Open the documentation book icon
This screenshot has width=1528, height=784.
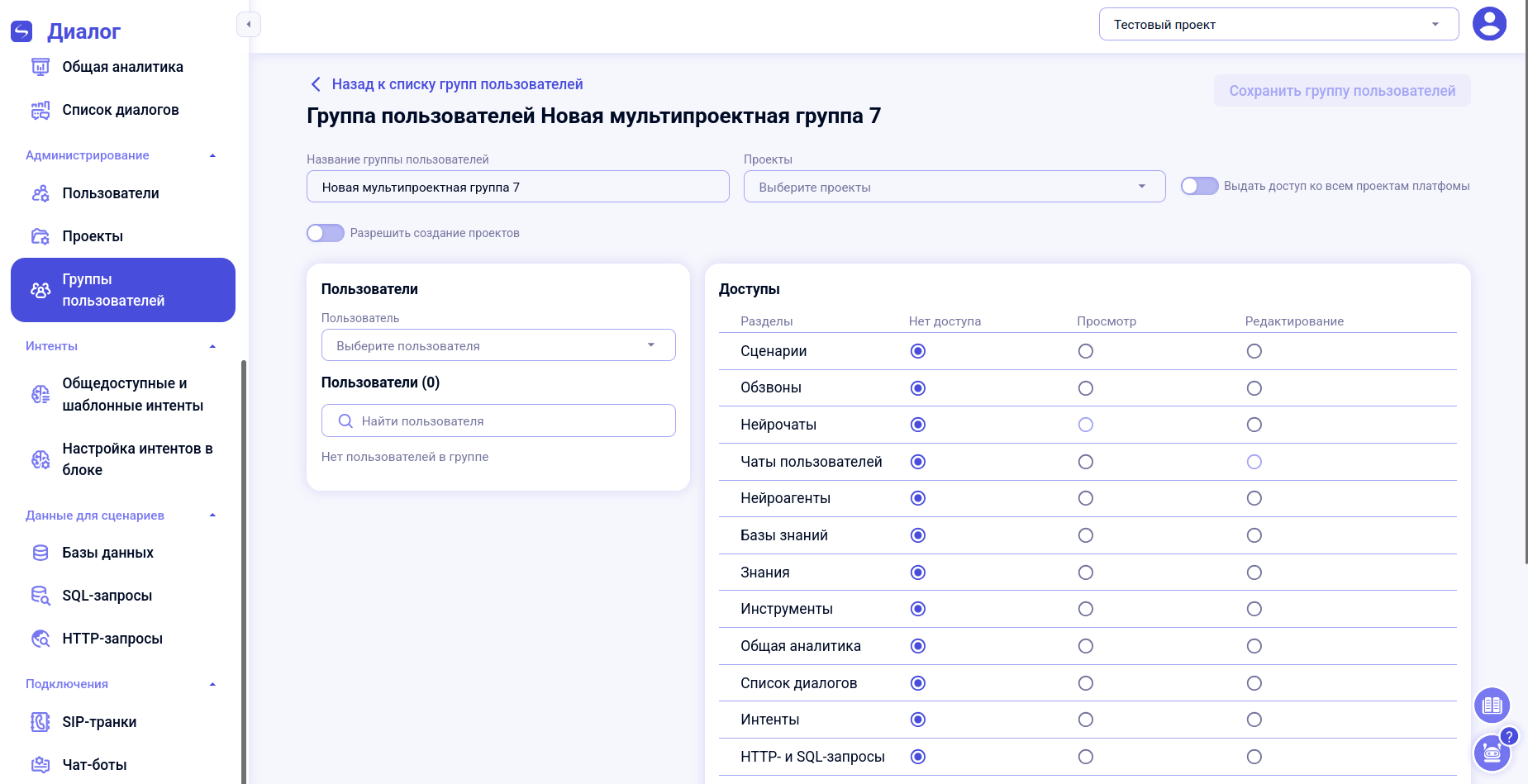pos(1492,706)
